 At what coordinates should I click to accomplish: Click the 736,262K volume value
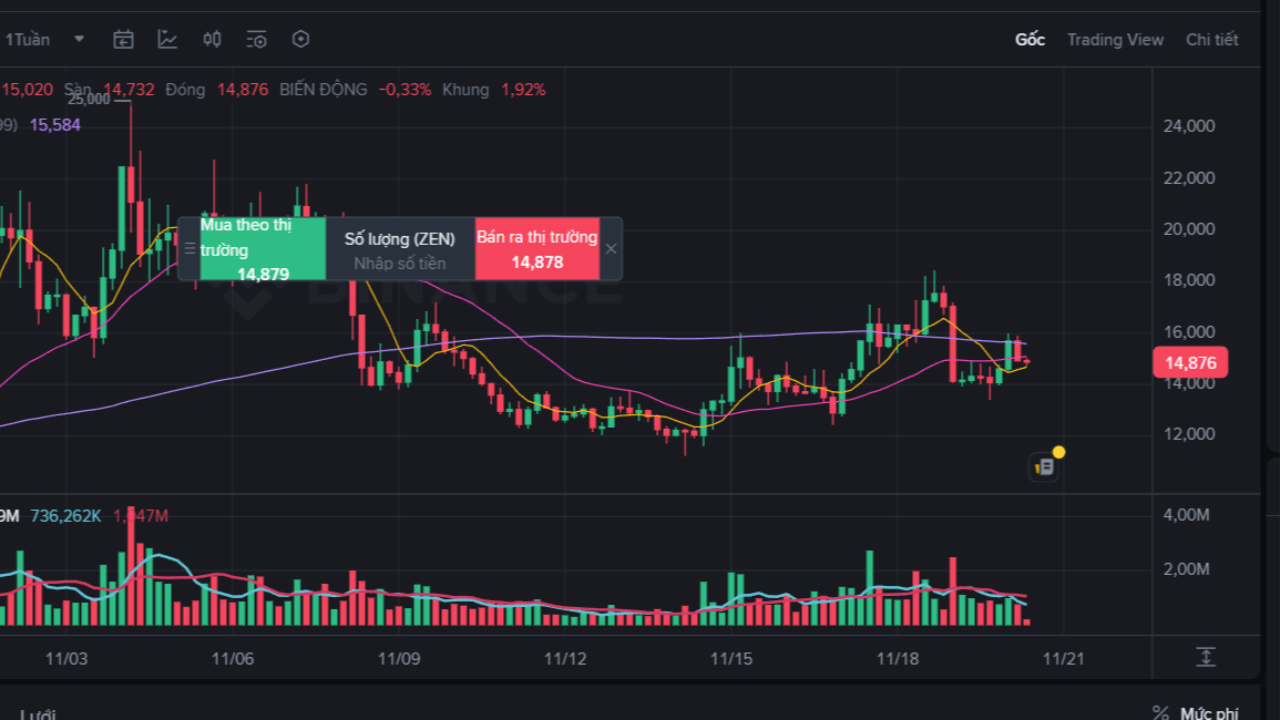[x=66, y=516]
